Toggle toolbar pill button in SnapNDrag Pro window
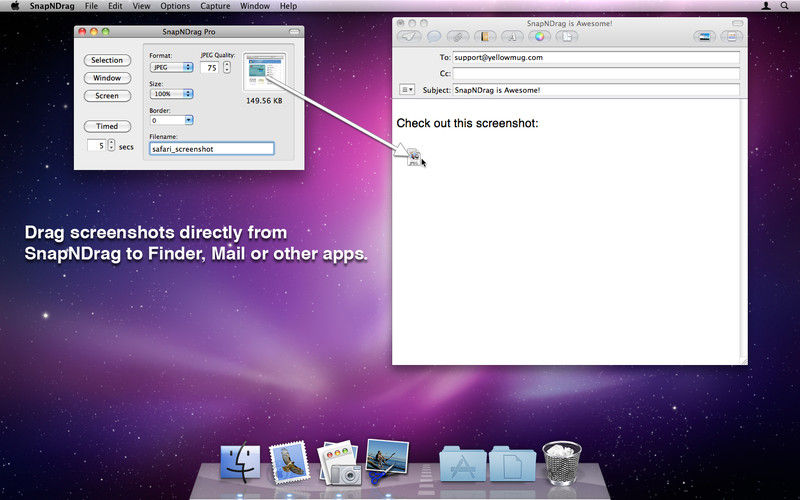The width and height of the screenshot is (800, 500). [x=294, y=32]
